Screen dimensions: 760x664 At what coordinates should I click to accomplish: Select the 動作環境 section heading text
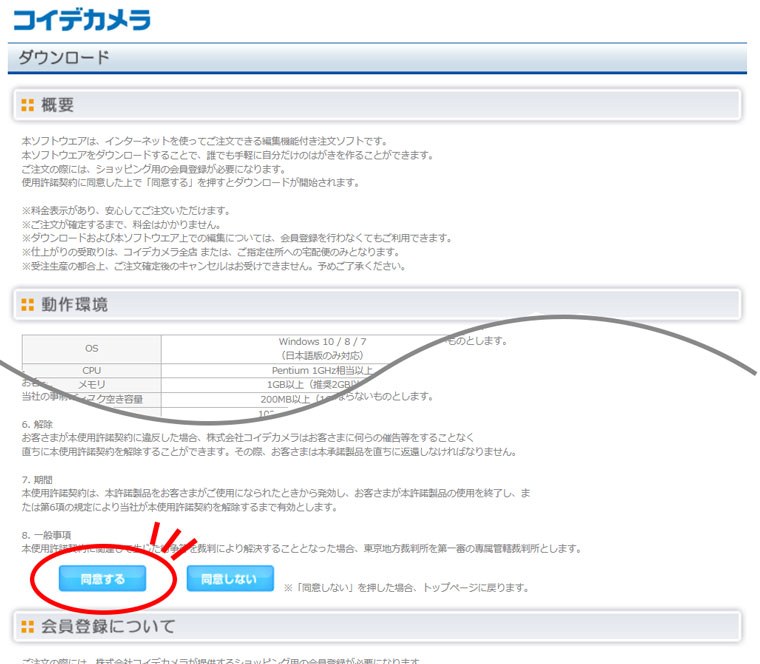[x=74, y=304]
